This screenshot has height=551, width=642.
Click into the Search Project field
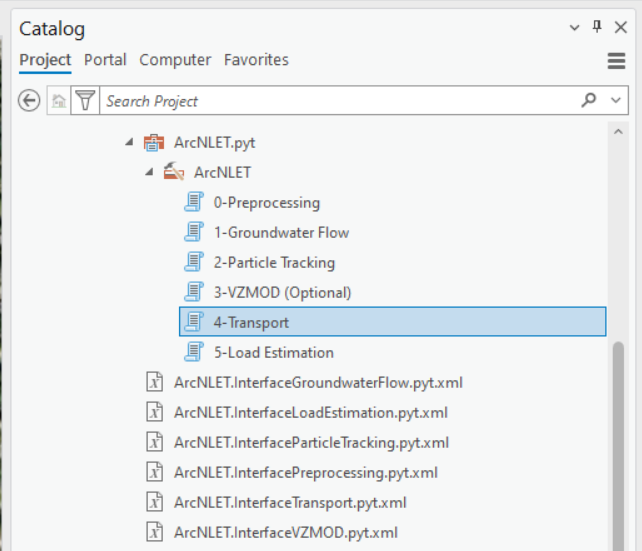(340, 101)
